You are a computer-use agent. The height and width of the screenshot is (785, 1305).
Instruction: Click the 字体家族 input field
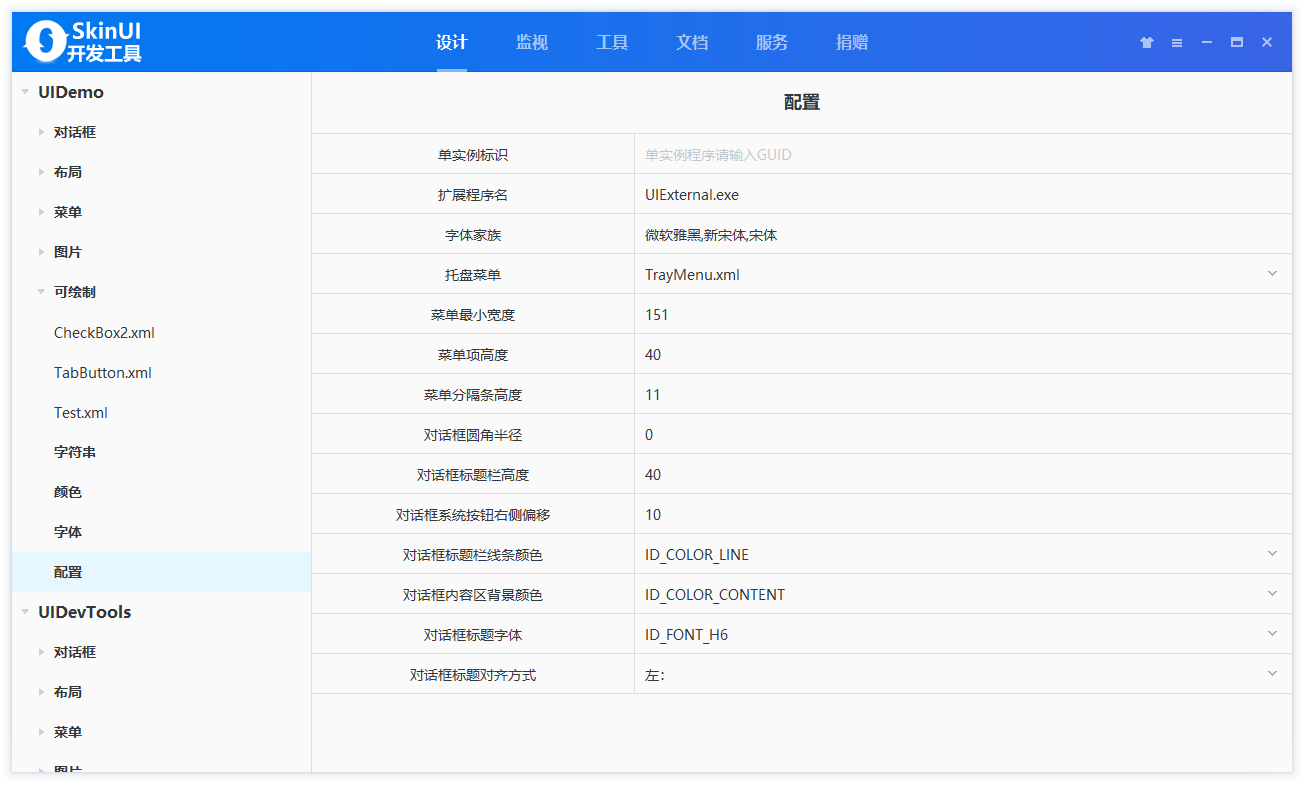(963, 234)
